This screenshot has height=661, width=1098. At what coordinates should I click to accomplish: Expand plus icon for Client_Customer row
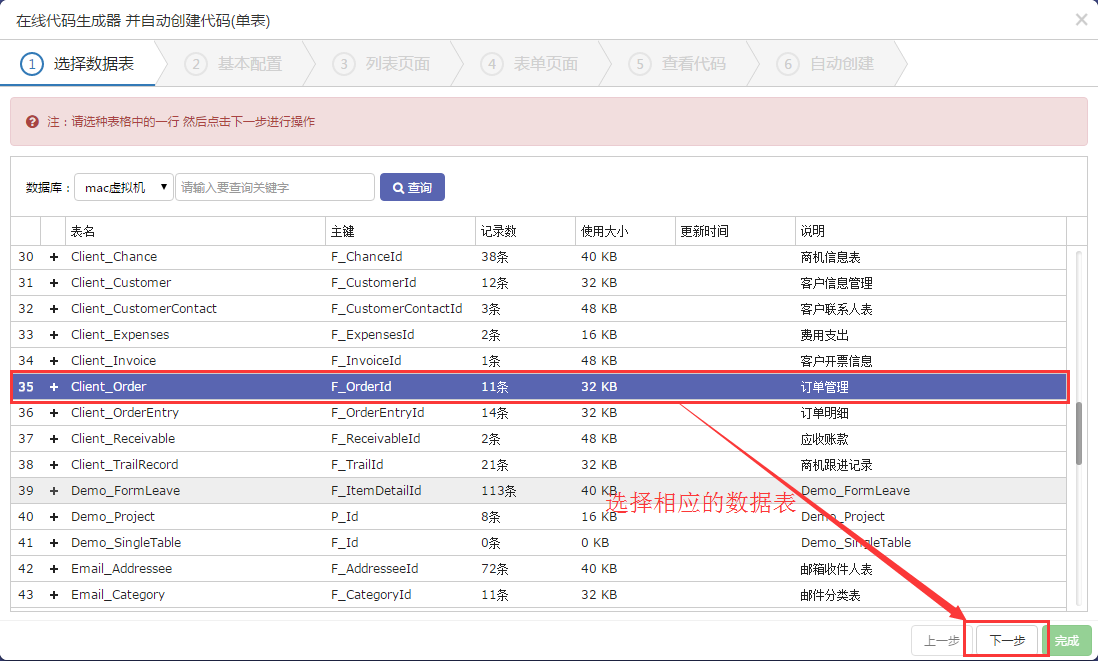pos(54,283)
